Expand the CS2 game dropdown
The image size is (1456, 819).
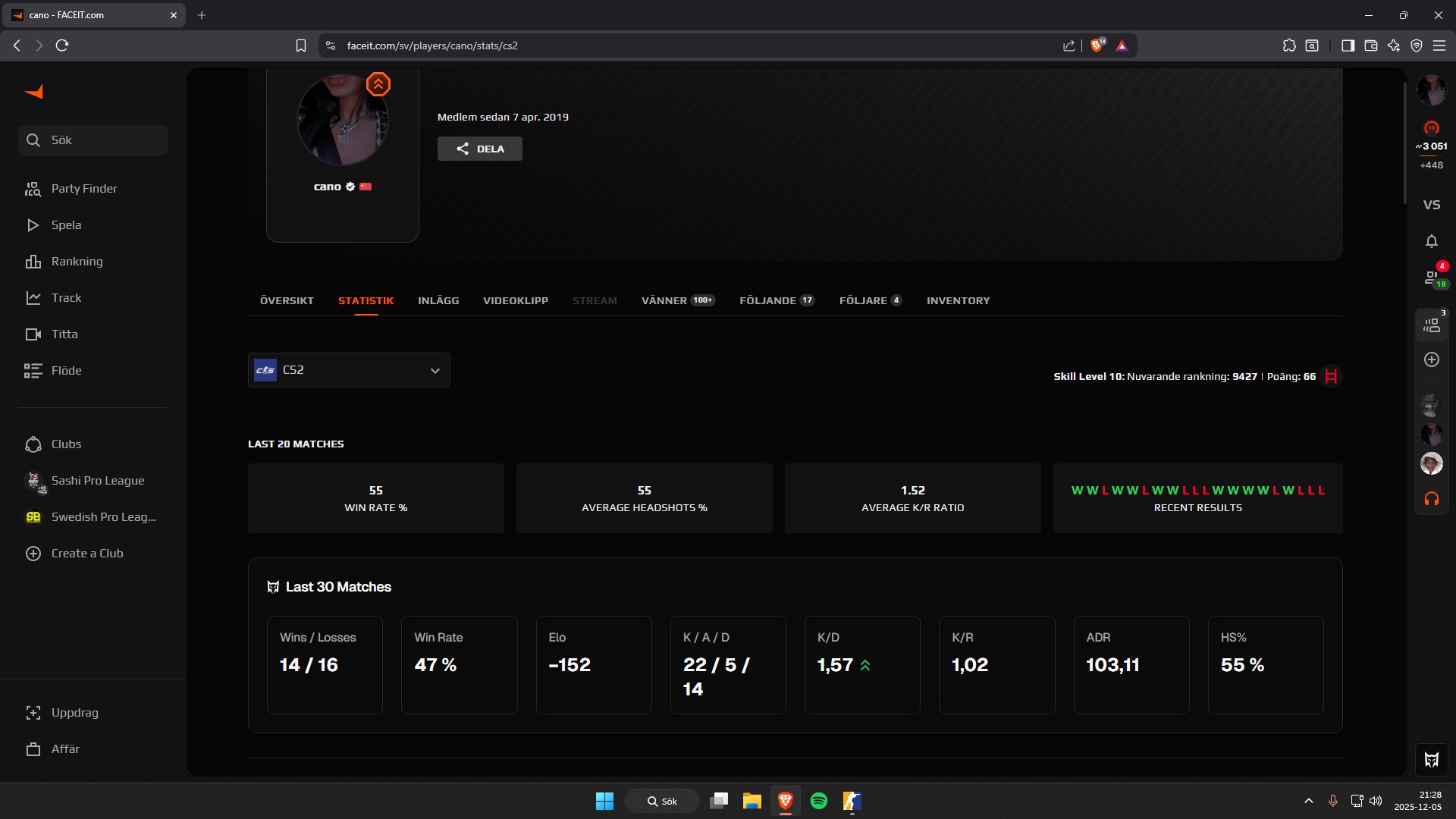point(349,370)
